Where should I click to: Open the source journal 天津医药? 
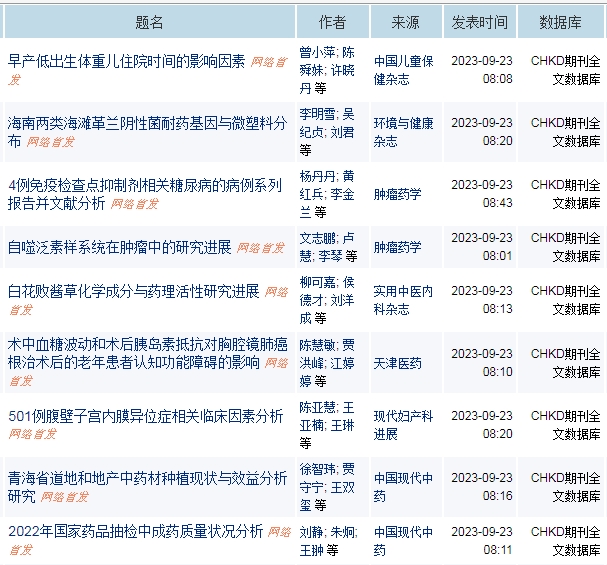(397, 363)
